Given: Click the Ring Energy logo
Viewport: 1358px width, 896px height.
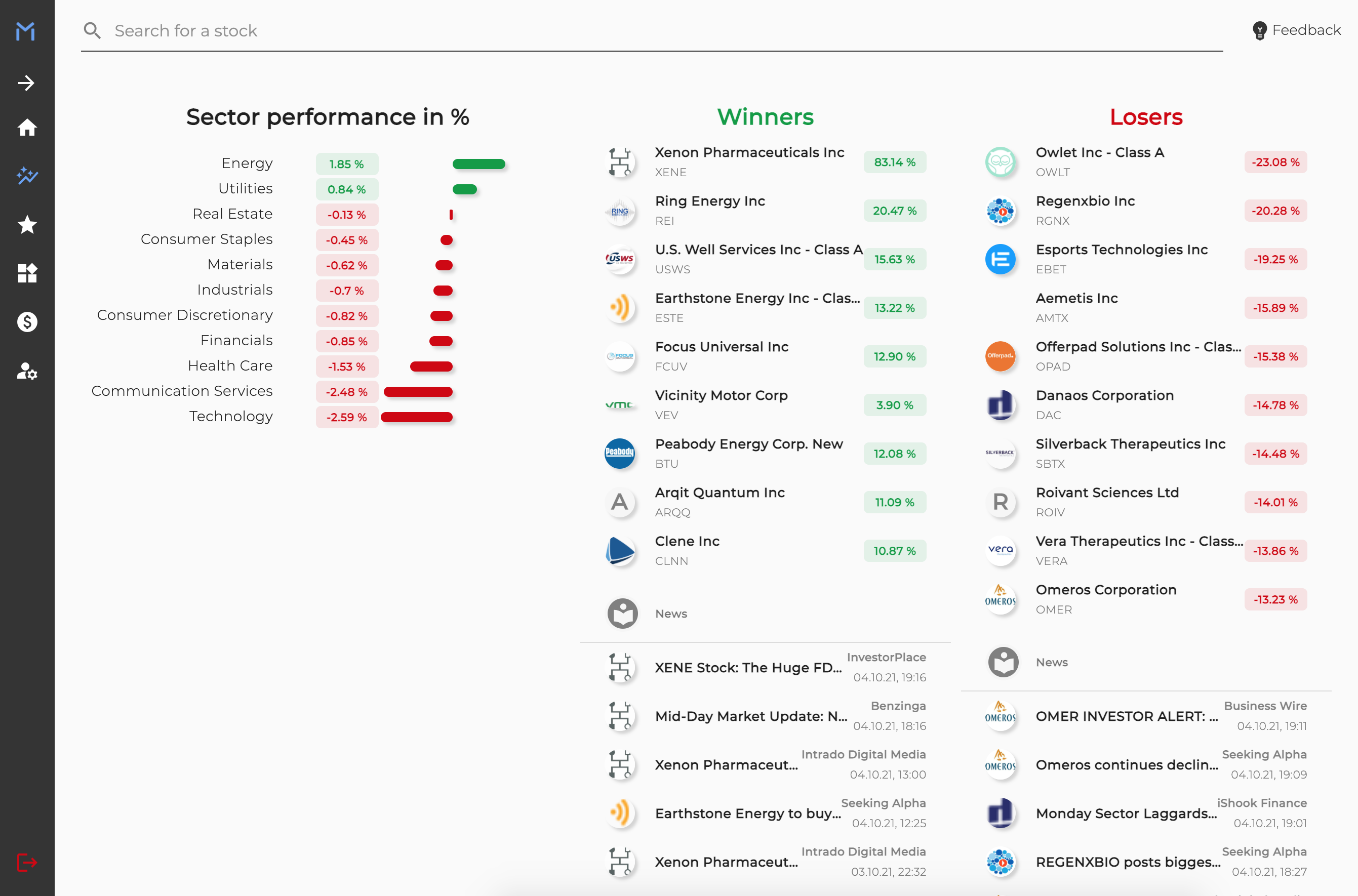Looking at the screenshot, I should click(620, 211).
